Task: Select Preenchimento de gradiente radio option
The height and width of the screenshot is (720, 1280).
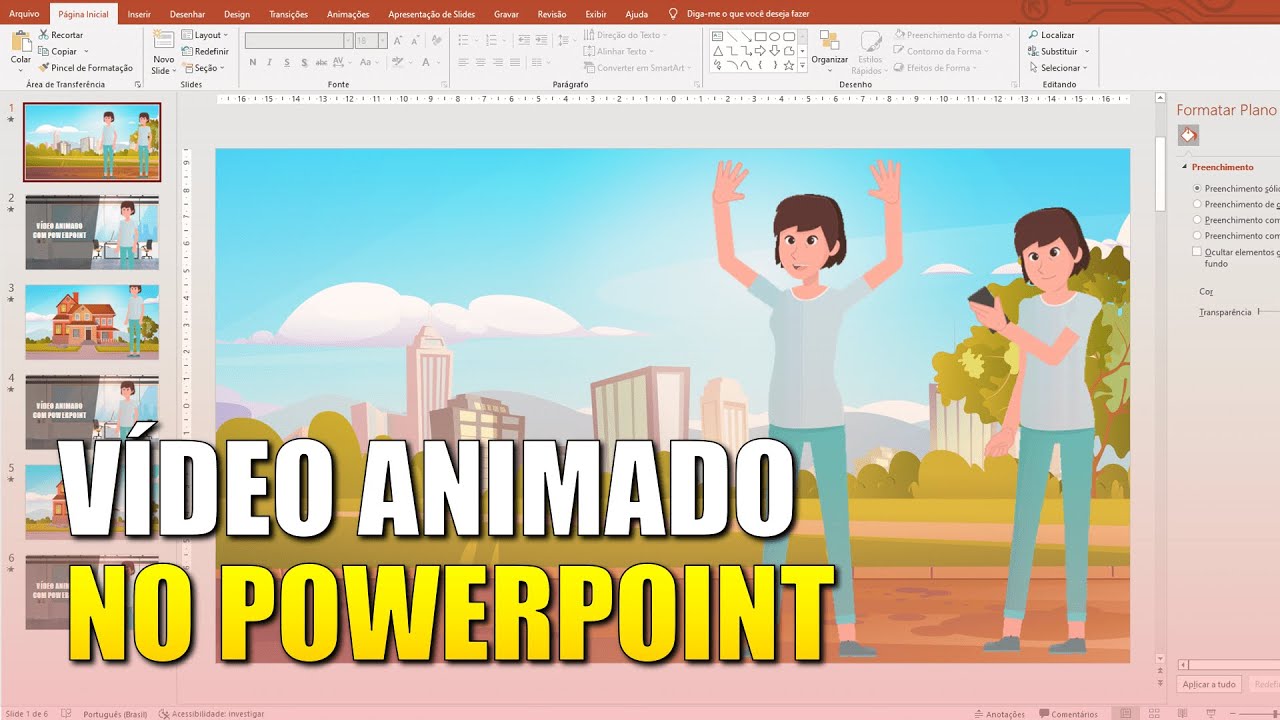Action: (x=1197, y=204)
